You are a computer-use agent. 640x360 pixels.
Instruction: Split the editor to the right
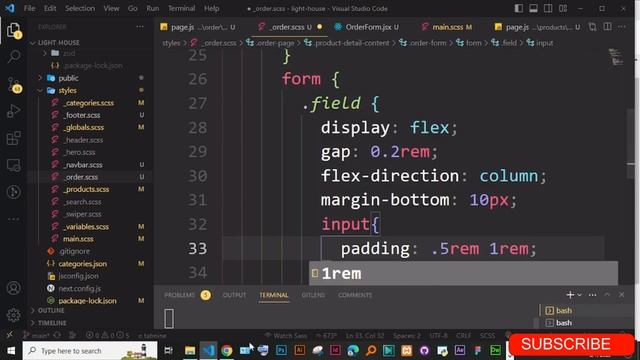(x=607, y=27)
